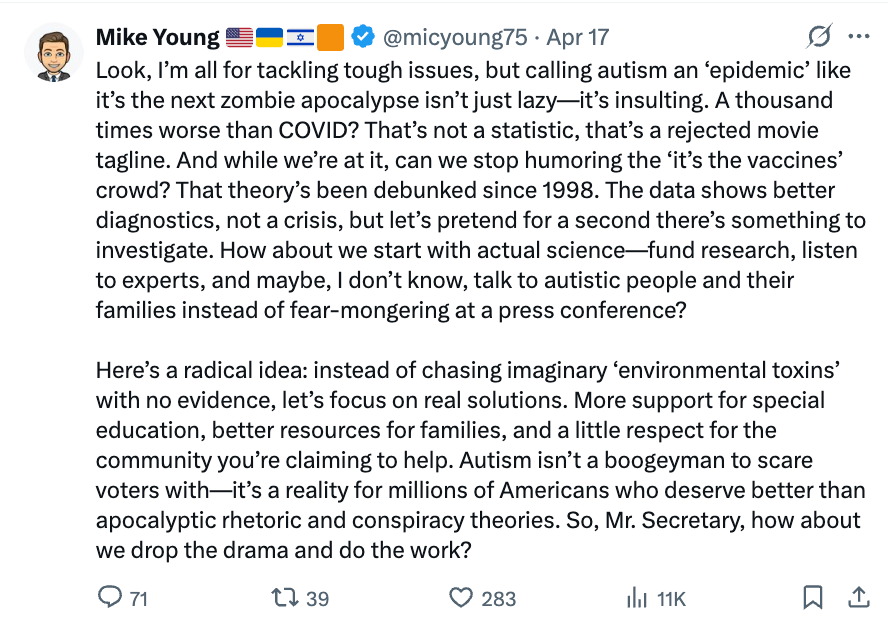
Task: Click the US flag emoji beside name
Action: pyautogui.click(x=240, y=38)
